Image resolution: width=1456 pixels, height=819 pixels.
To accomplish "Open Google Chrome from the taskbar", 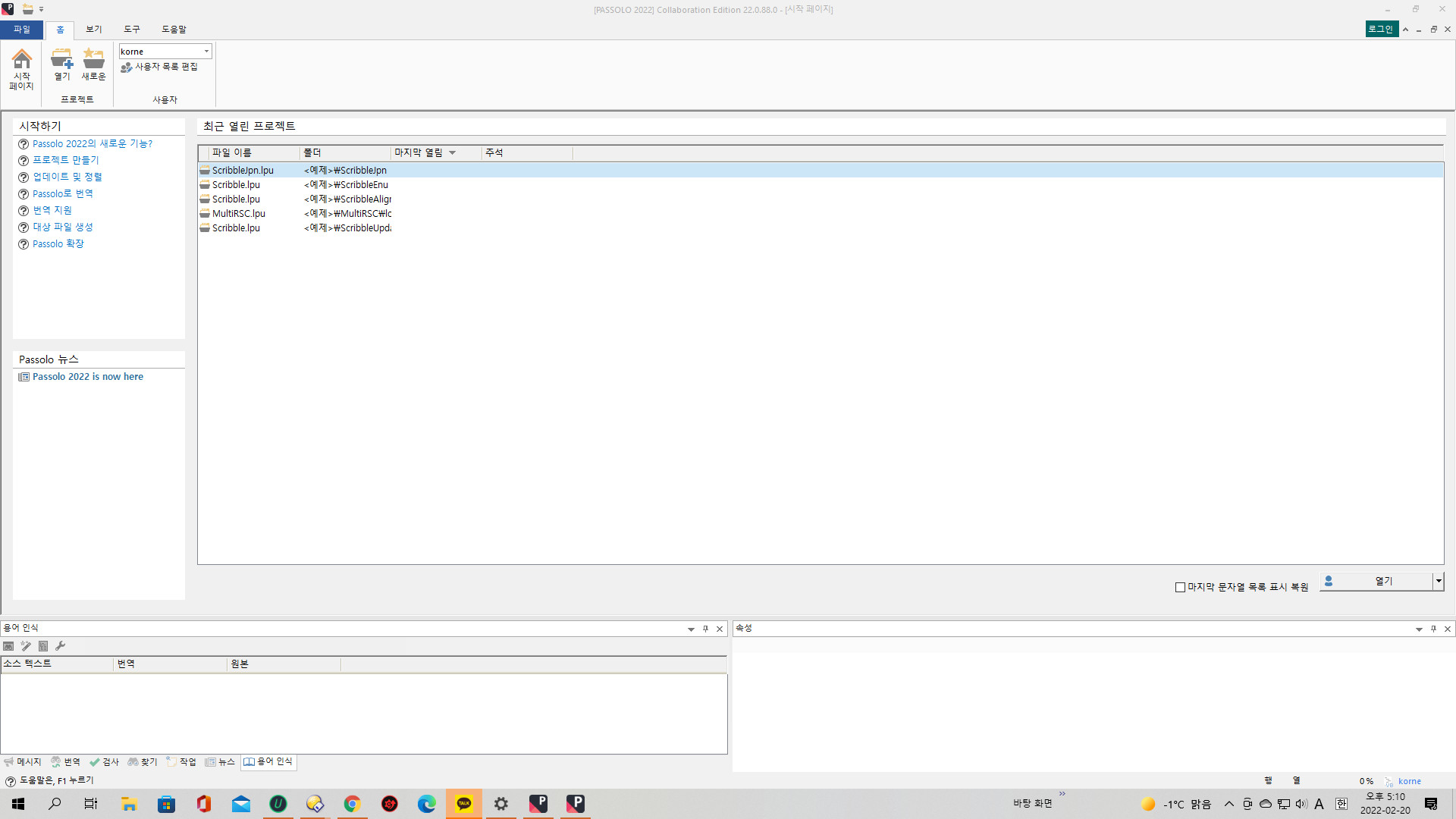I will click(x=352, y=804).
